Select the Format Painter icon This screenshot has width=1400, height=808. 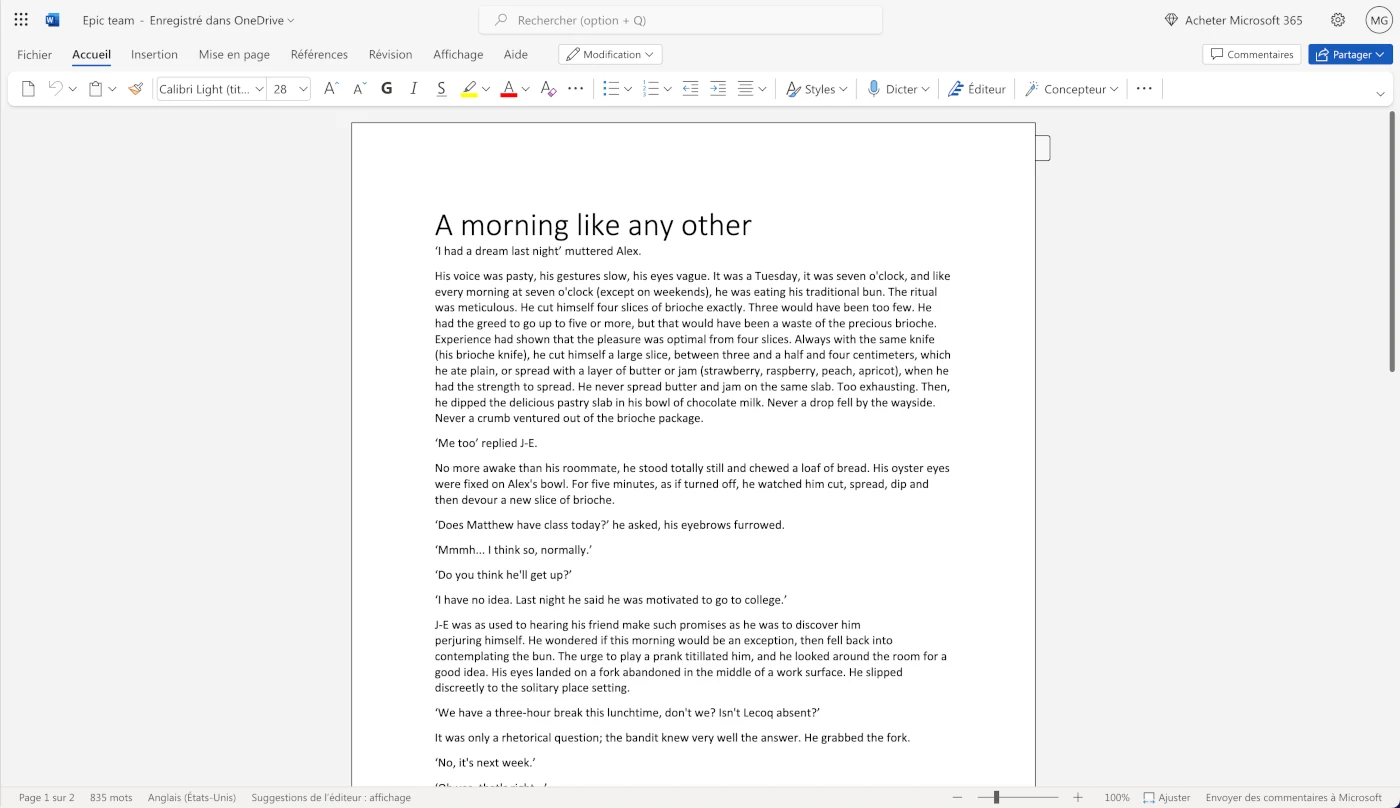click(x=135, y=88)
